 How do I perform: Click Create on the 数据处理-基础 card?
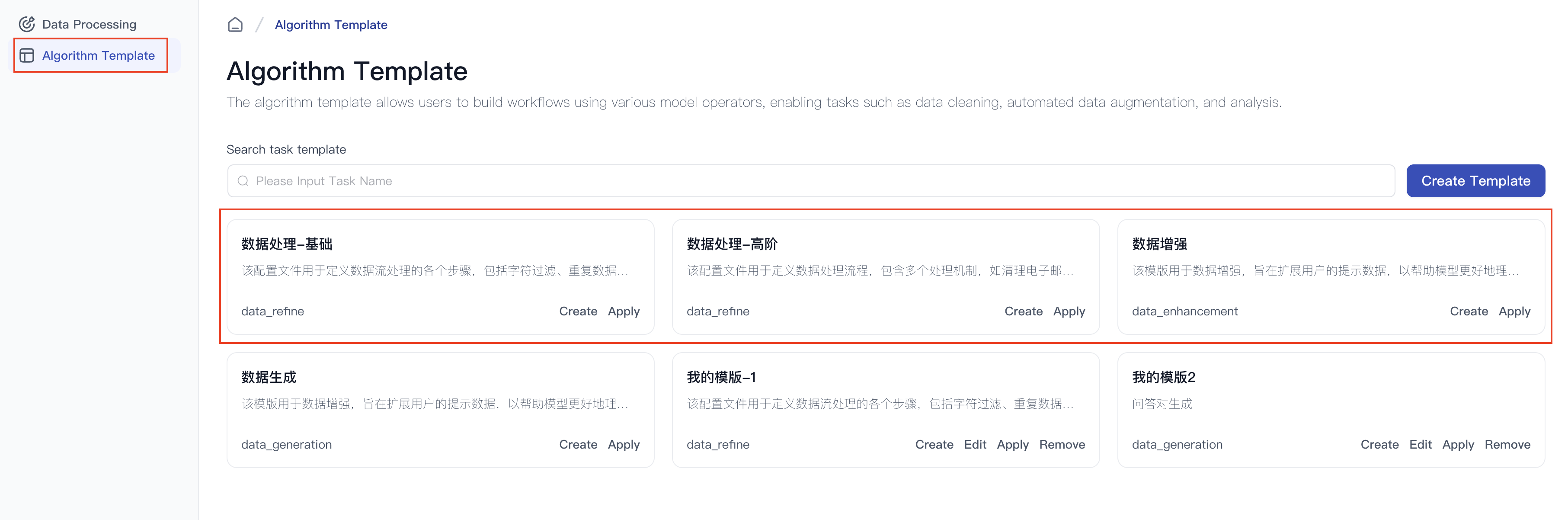pyautogui.click(x=578, y=311)
